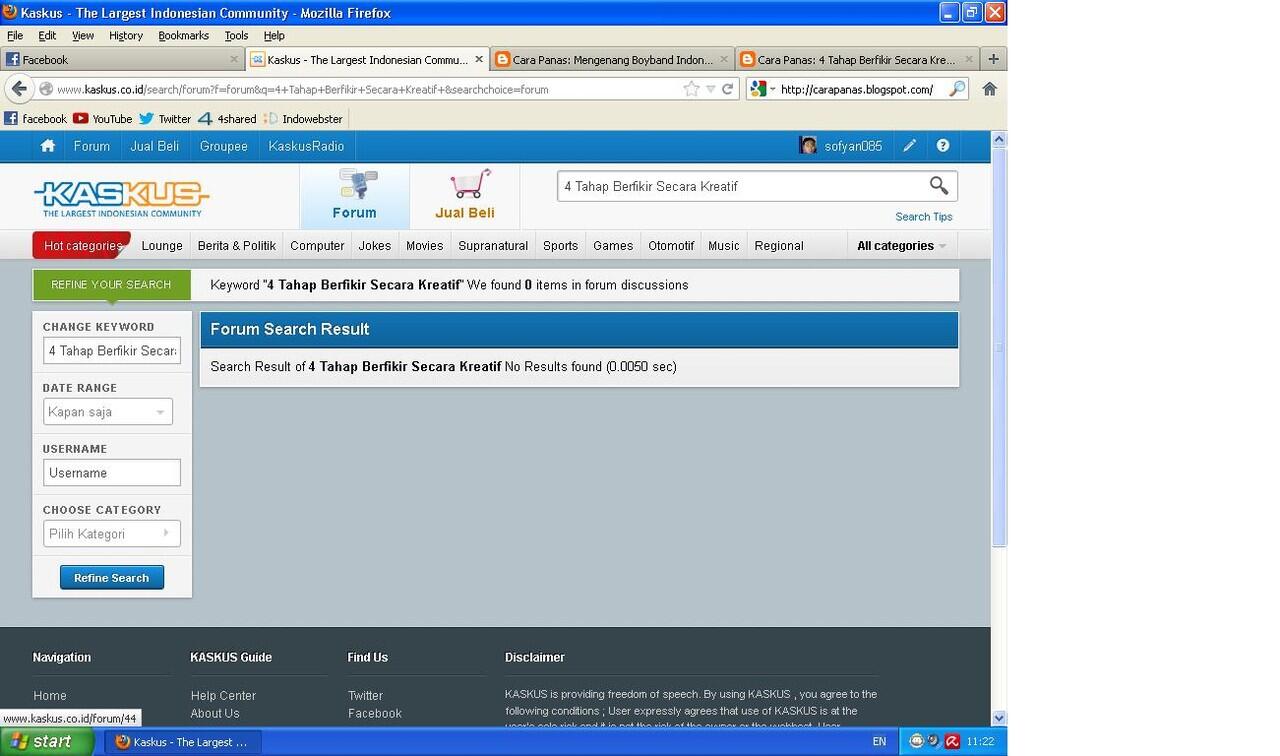Open facebook bookmark in bookmarks toolbar
Screen dimensions: 1280x756
click(35, 119)
